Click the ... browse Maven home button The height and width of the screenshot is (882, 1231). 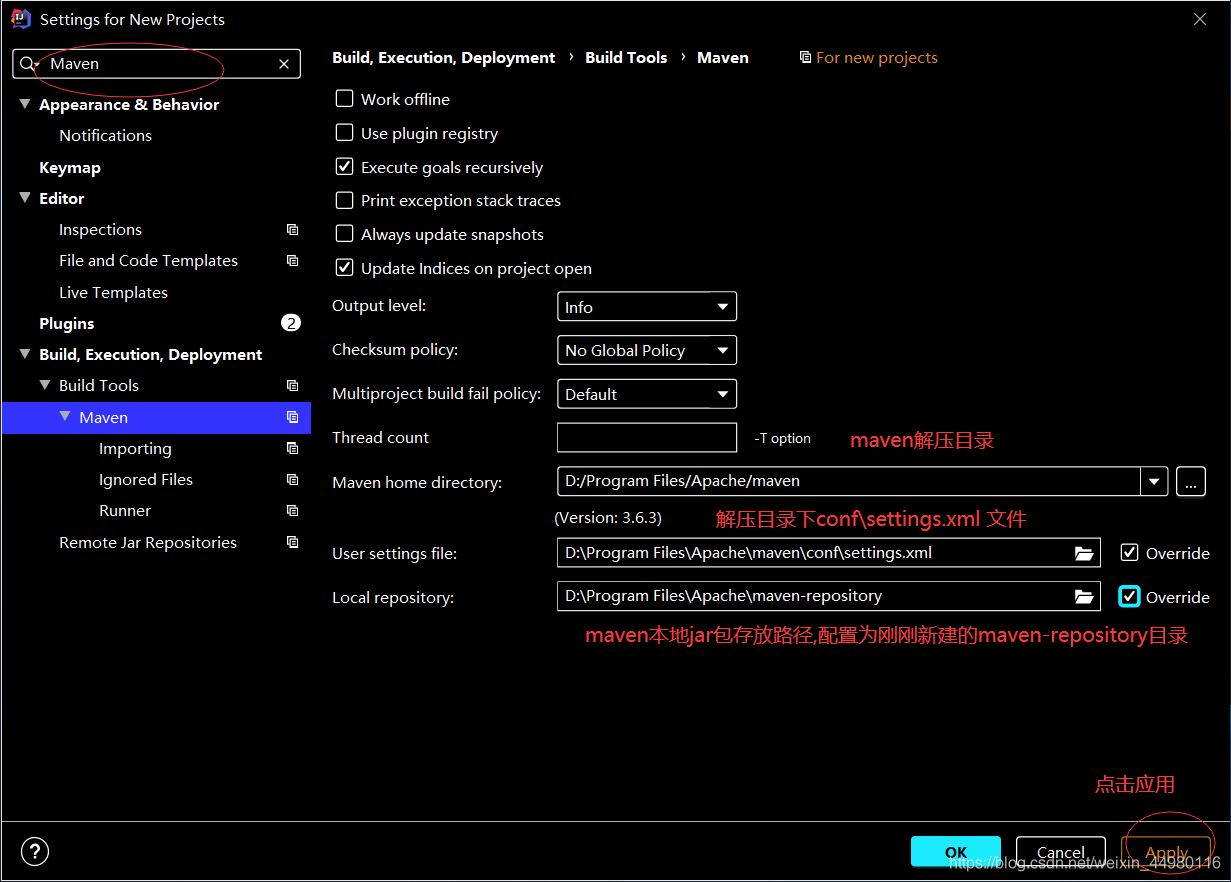point(1191,481)
